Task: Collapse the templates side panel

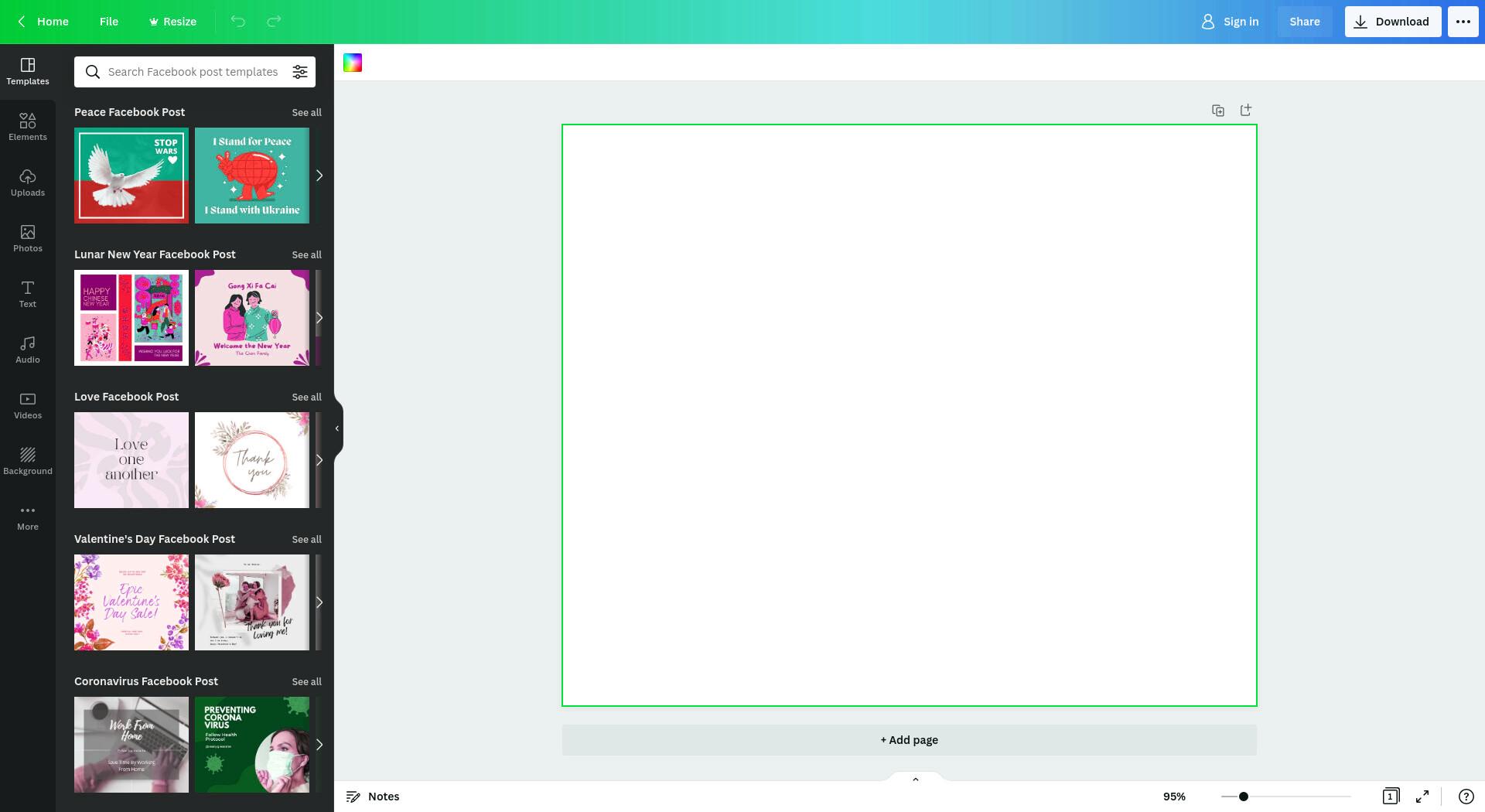Action: (338, 428)
